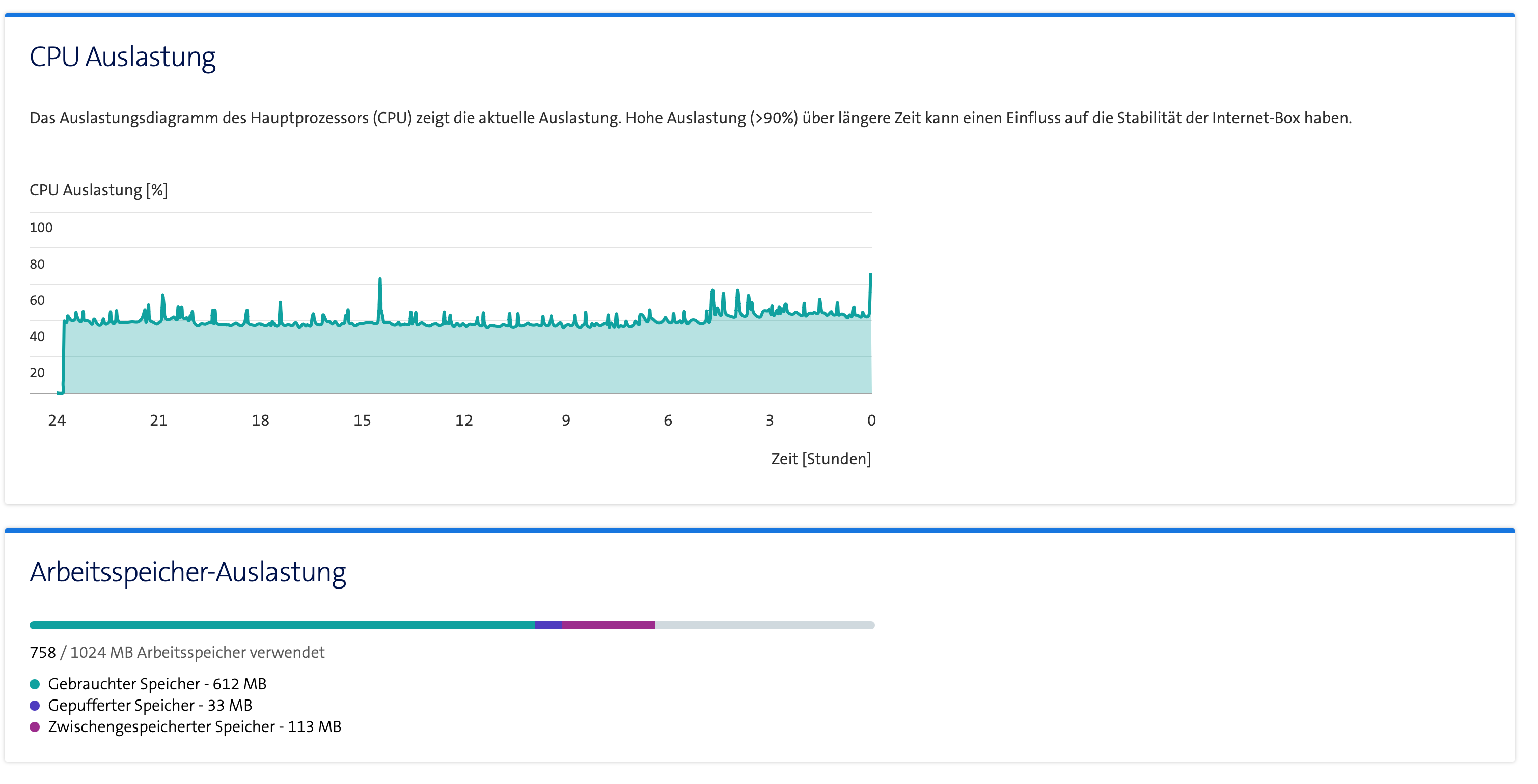This screenshot has height=784, width=1538.
Task: Click the y-axis label 100
Action: (x=41, y=228)
